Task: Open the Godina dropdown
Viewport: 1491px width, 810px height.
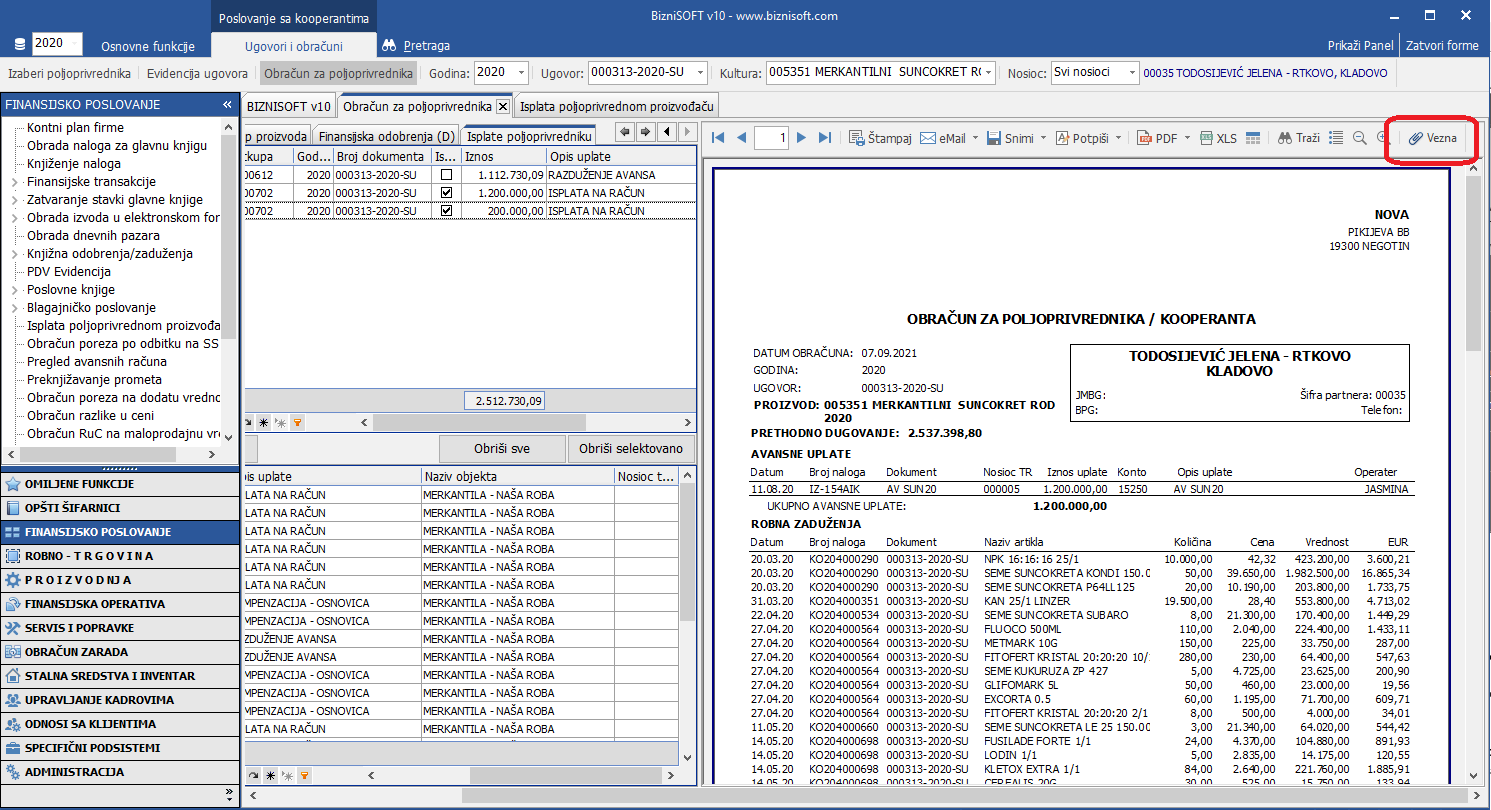Action: click(x=520, y=73)
